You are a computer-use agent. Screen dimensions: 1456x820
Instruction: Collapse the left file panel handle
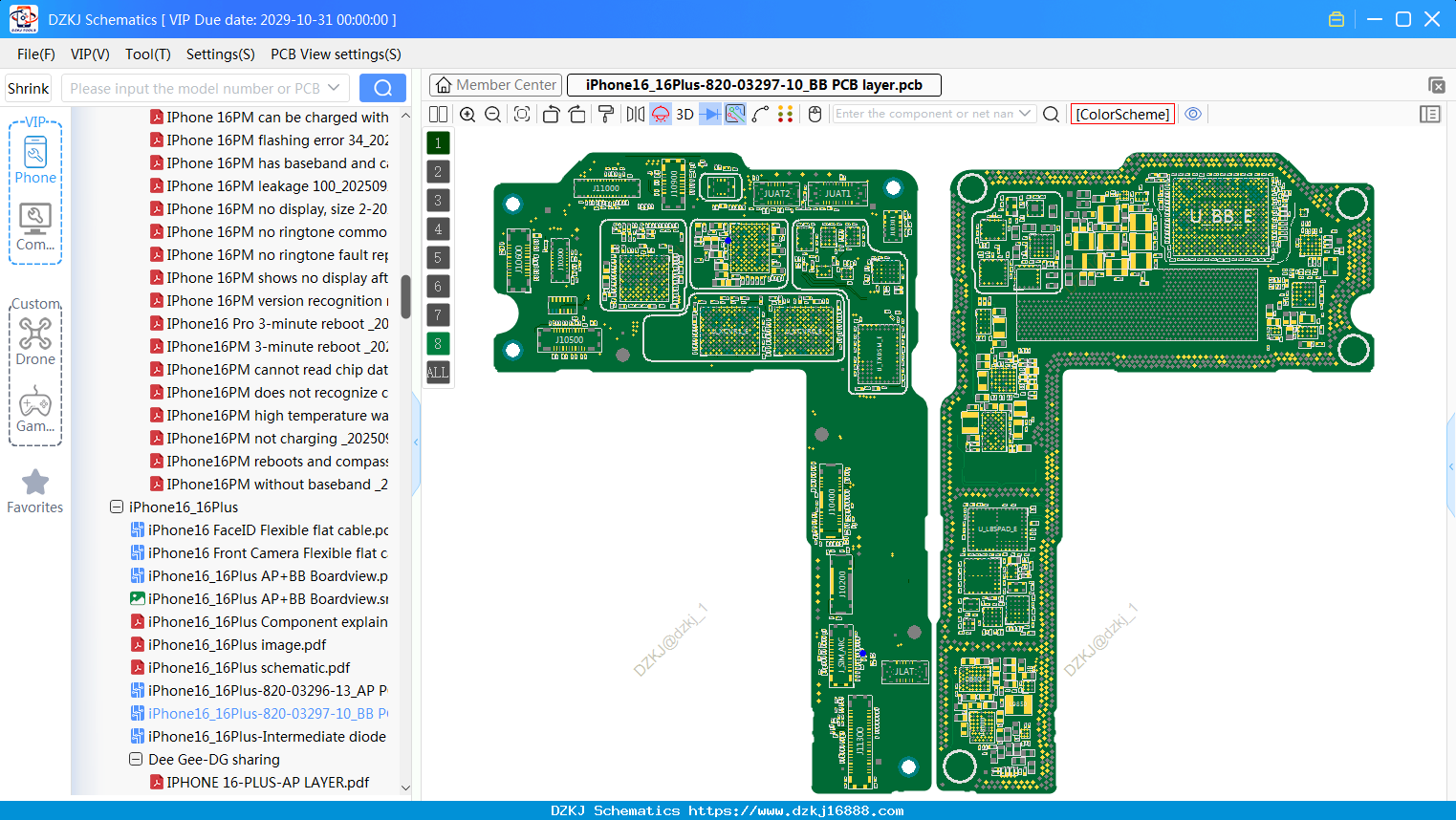(416, 442)
